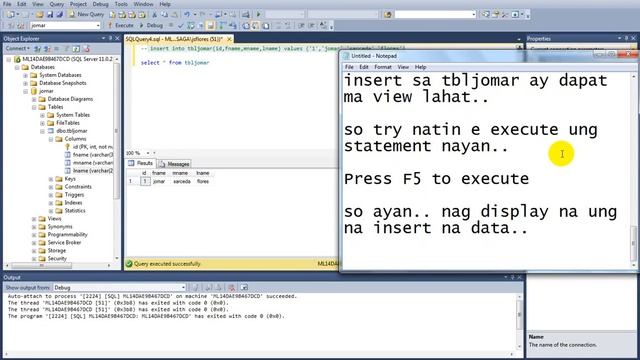Click the Find in Files toolbar icon
The width and height of the screenshot is (640, 360).
click(x=387, y=14)
